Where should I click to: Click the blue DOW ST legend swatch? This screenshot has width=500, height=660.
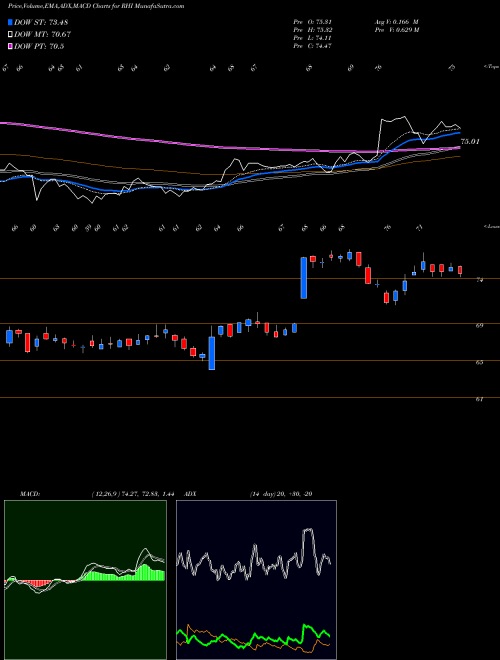pos(11,22)
